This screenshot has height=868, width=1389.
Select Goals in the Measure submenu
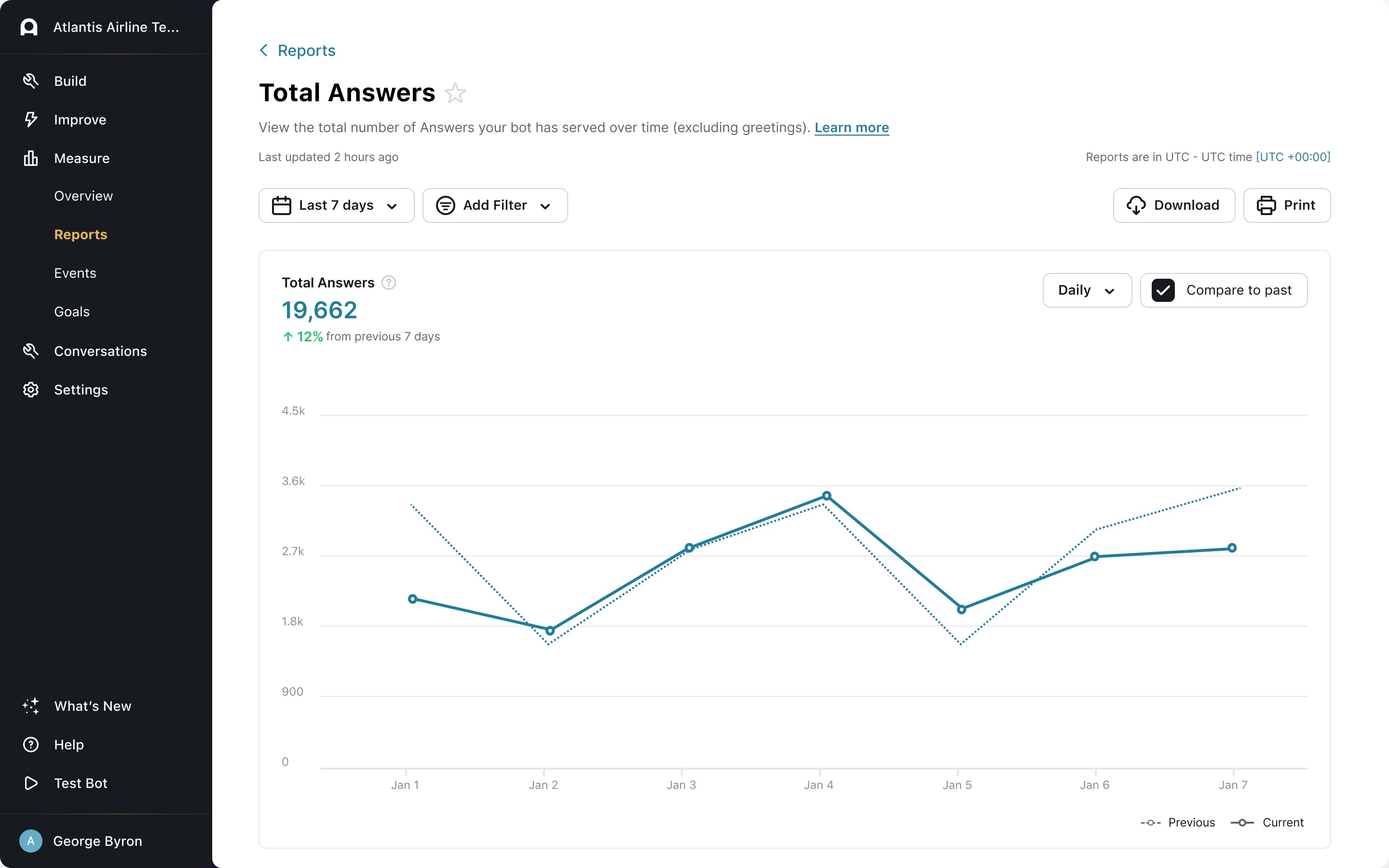click(72, 312)
